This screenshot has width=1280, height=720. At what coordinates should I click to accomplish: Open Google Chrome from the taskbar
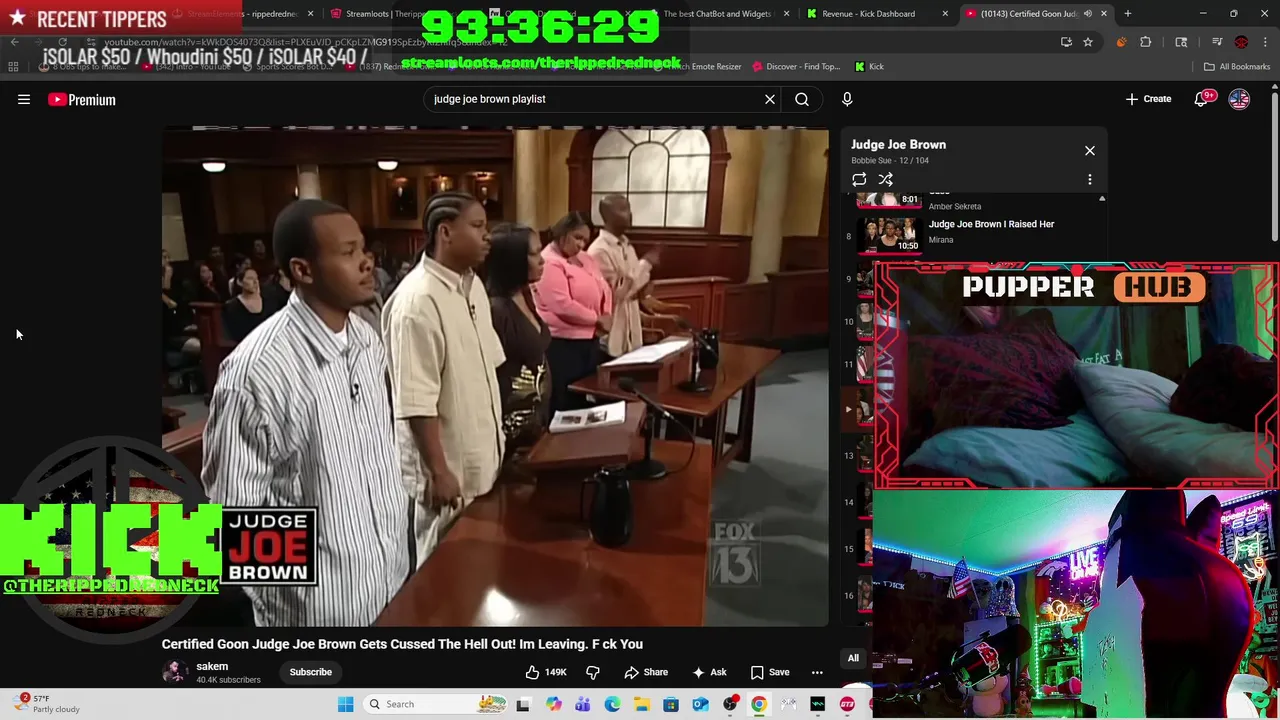pyautogui.click(x=759, y=704)
